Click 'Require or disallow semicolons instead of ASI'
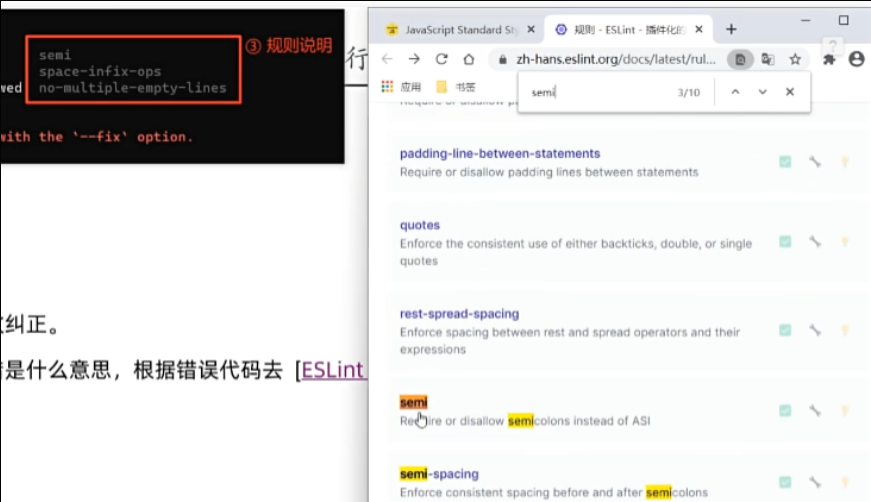Viewport: 871px width, 502px height. click(525, 421)
